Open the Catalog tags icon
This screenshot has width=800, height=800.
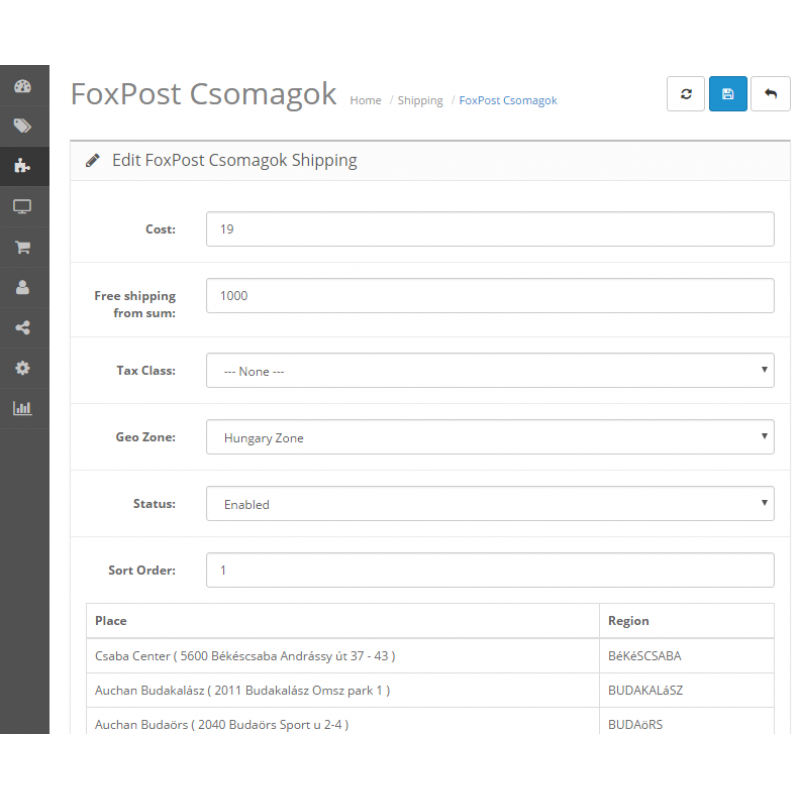coord(22,126)
